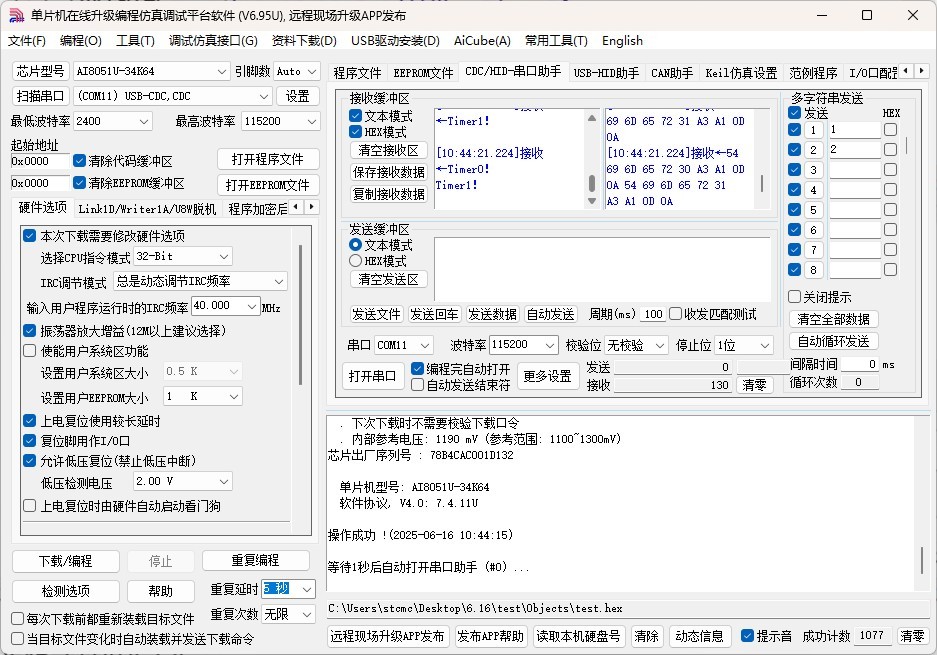Expand the CPU instruction mode 32-Bit dropdown

224,256
